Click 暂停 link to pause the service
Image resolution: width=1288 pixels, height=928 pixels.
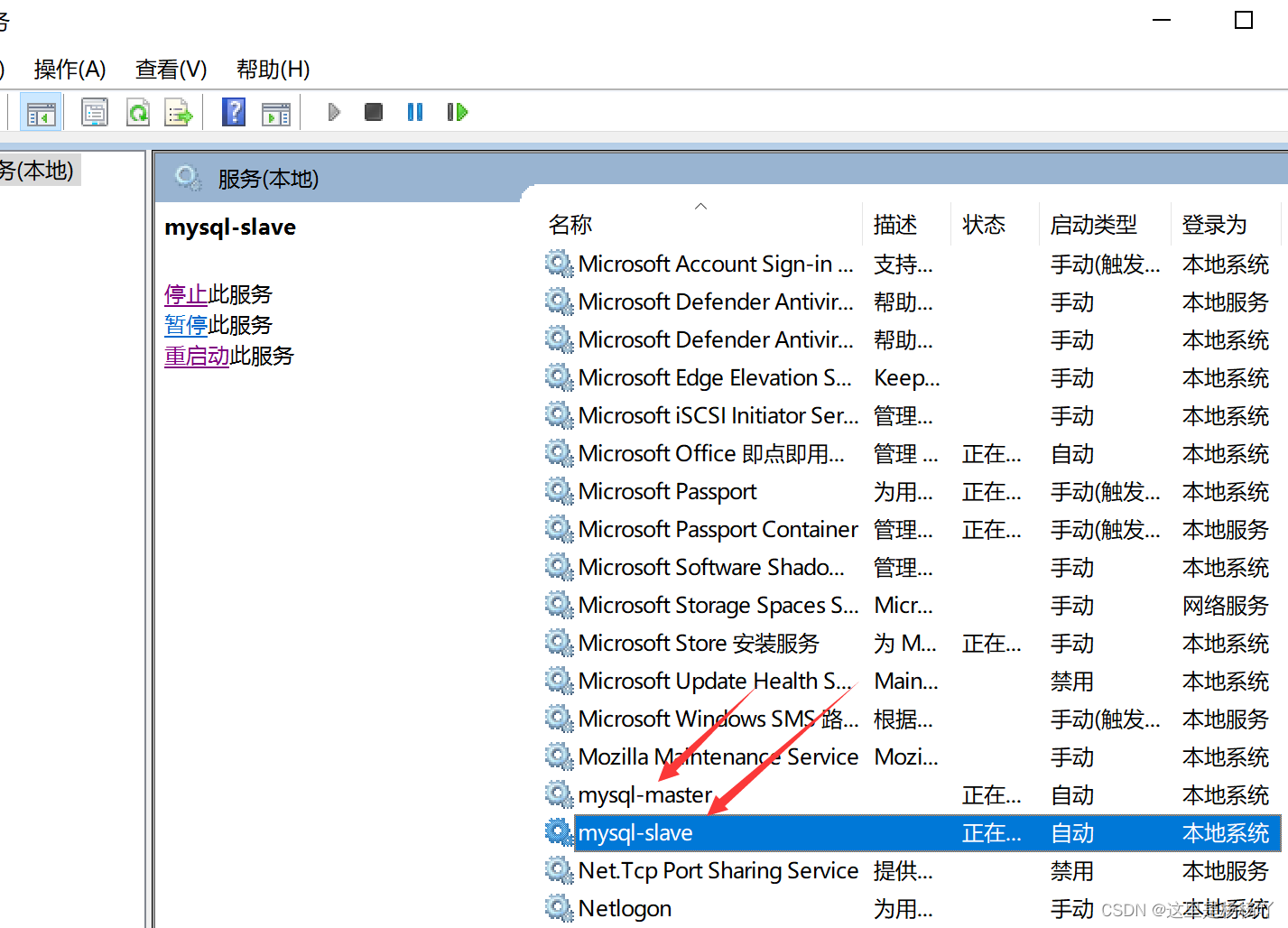coord(186,325)
